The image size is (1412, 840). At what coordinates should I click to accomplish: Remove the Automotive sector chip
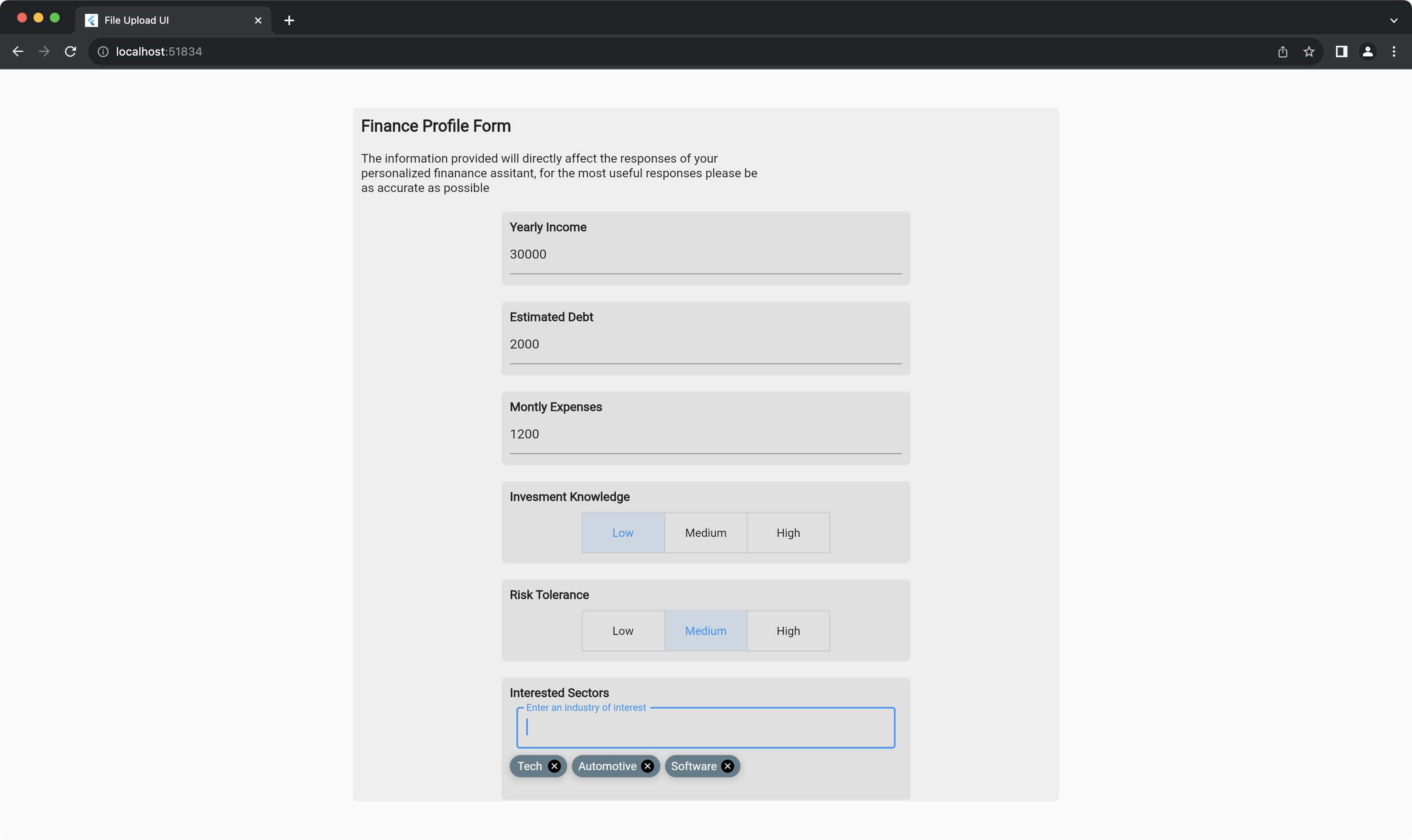648,766
